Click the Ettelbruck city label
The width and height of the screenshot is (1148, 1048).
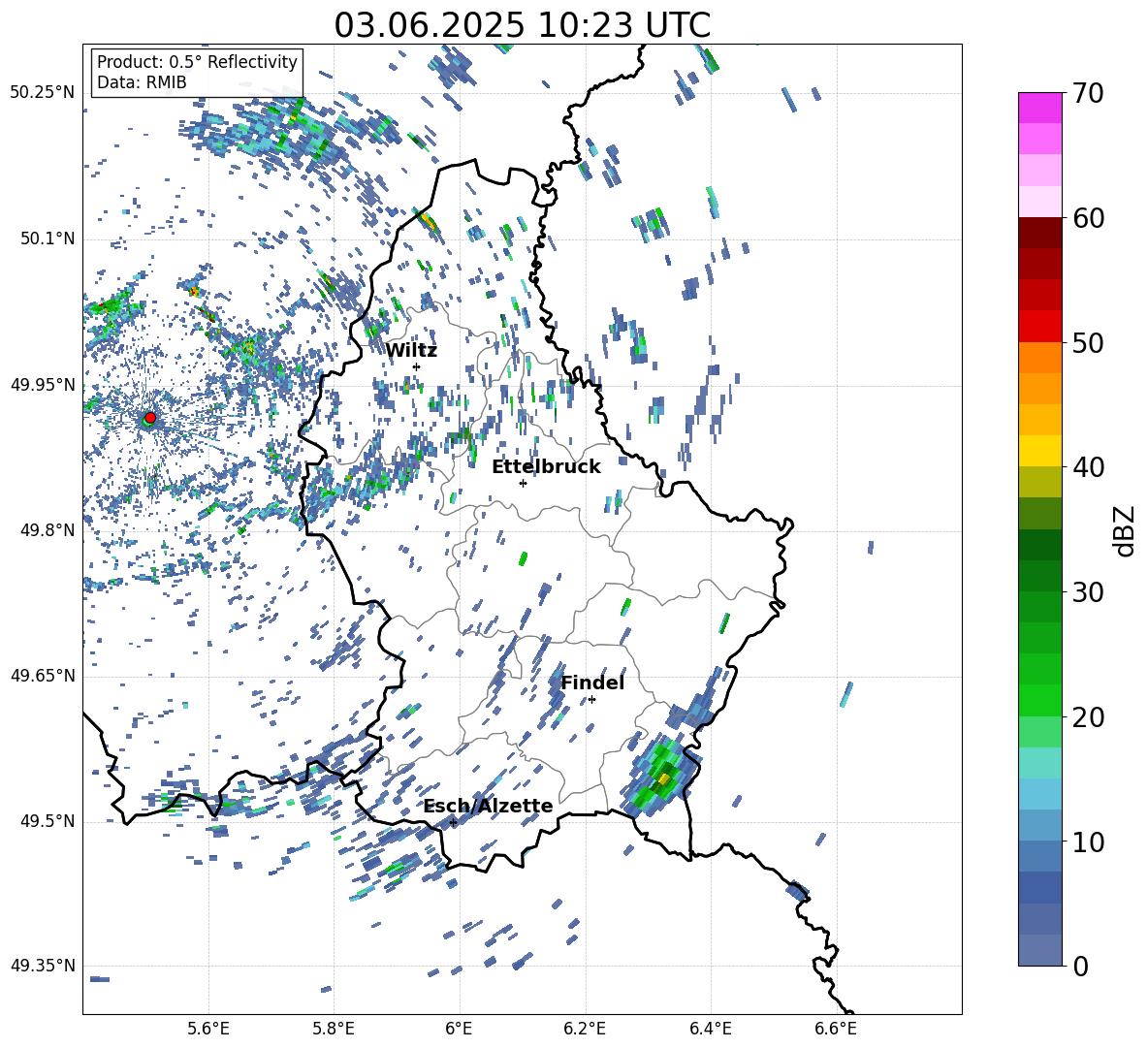546,467
